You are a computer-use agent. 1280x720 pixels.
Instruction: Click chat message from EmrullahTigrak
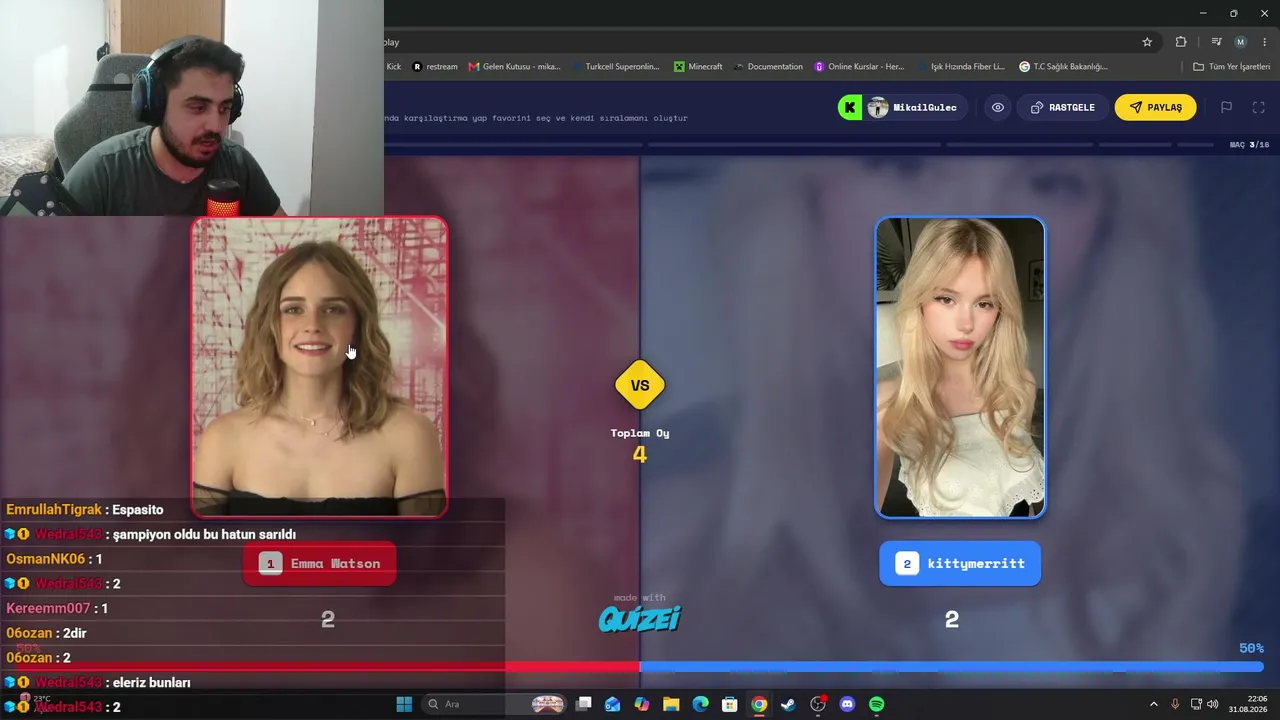pyautogui.click(x=85, y=510)
